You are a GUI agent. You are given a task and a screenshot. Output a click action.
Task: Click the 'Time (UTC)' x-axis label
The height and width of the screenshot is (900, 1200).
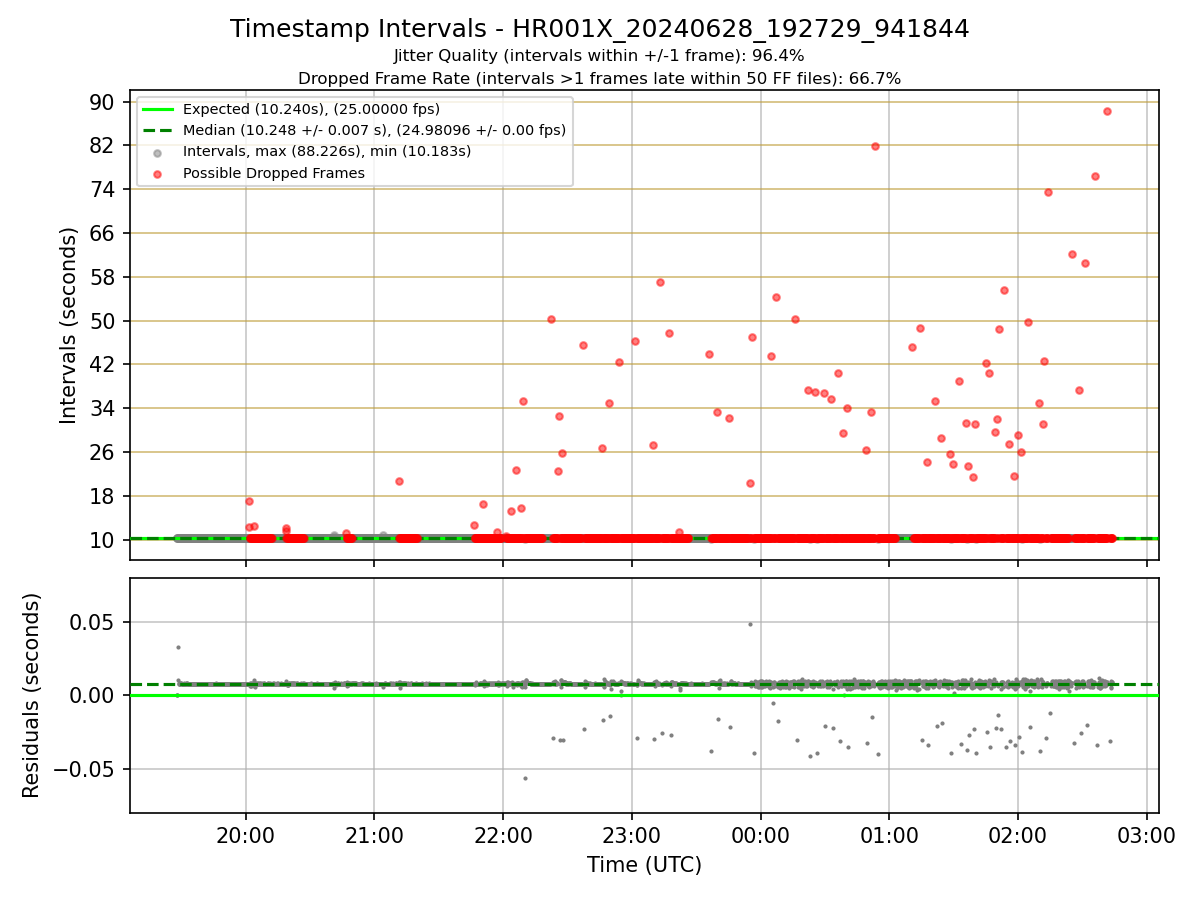click(x=644, y=865)
